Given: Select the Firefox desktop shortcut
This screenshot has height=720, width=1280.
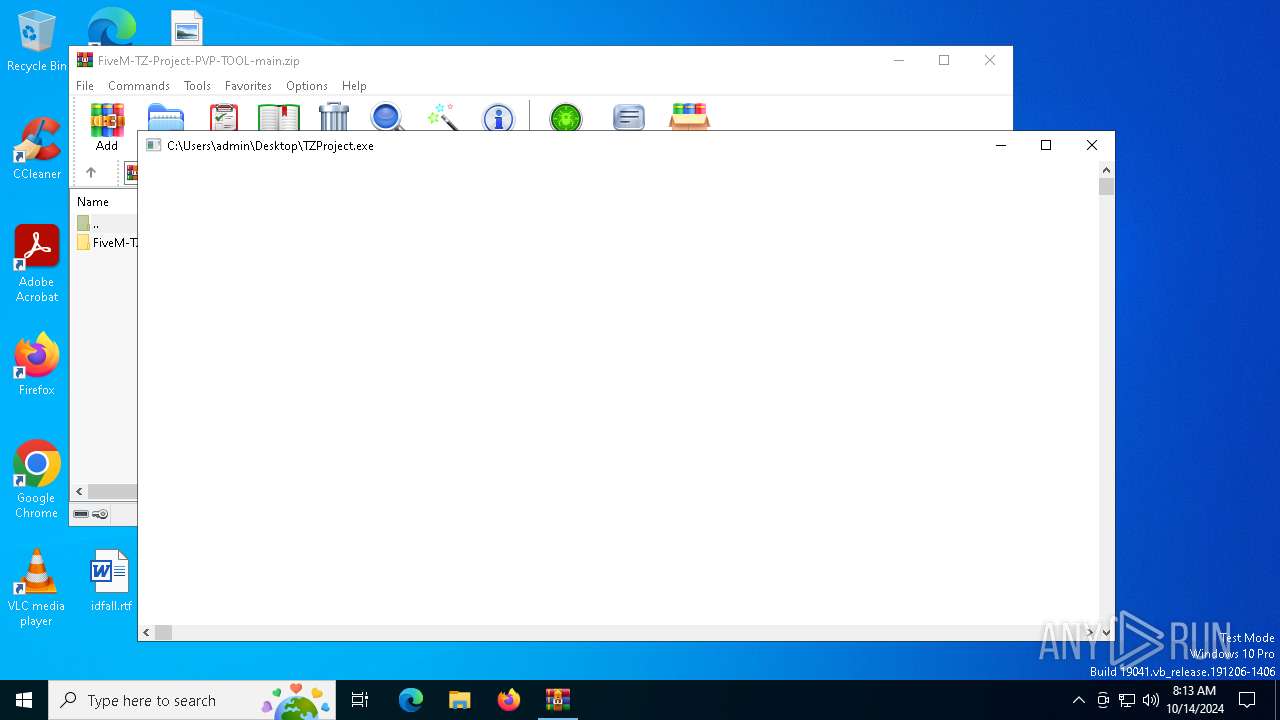Looking at the screenshot, I should (x=37, y=365).
